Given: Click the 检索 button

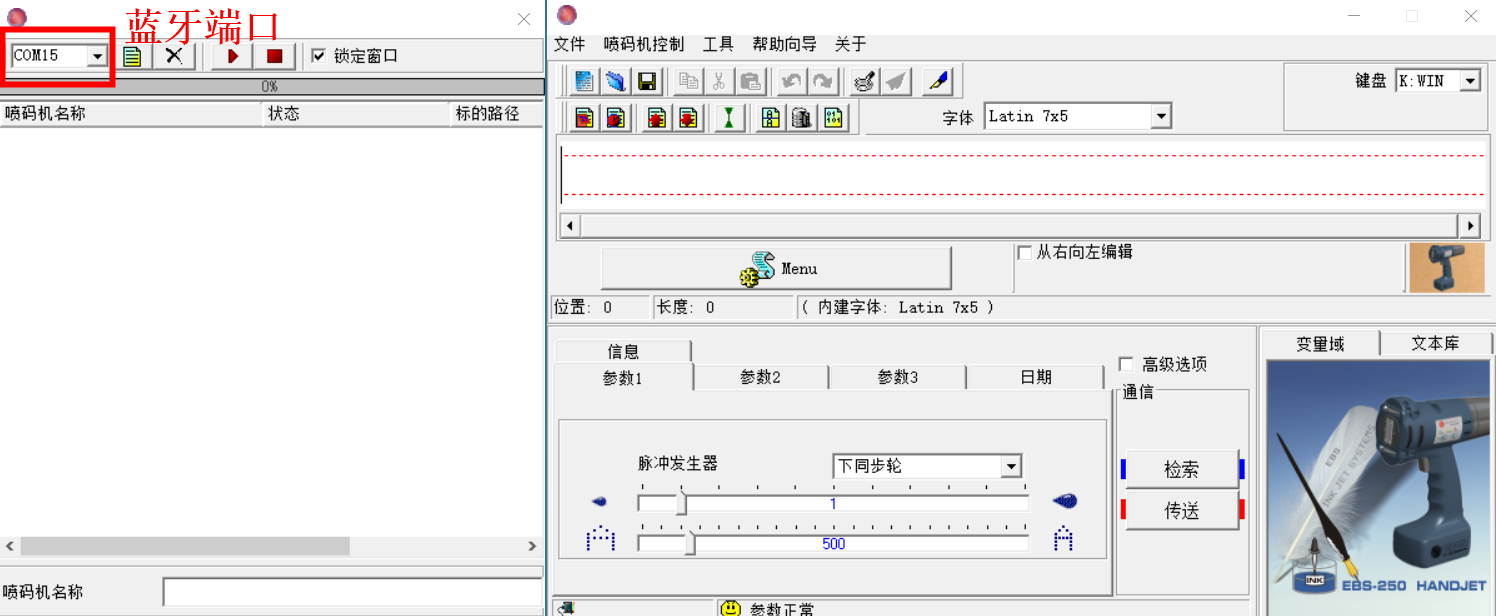Looking at the screenshot, I should point(1181,469).
